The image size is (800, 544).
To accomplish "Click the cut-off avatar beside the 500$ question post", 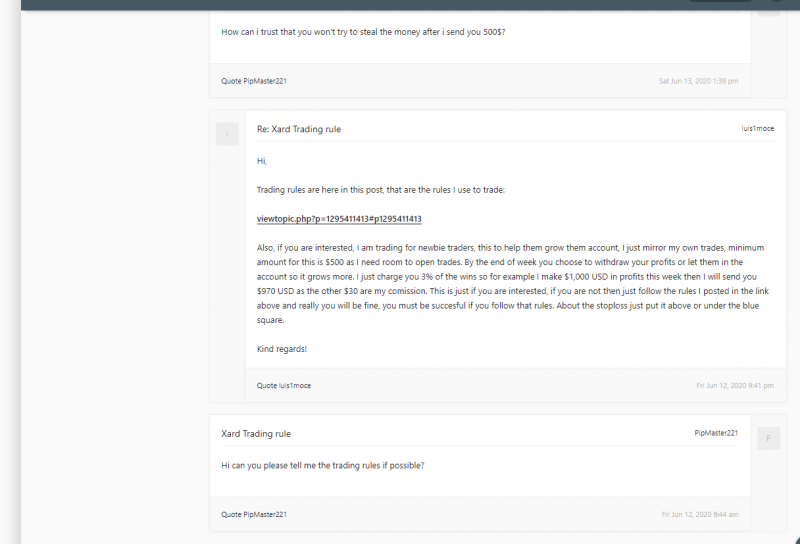I will point(768,8).
